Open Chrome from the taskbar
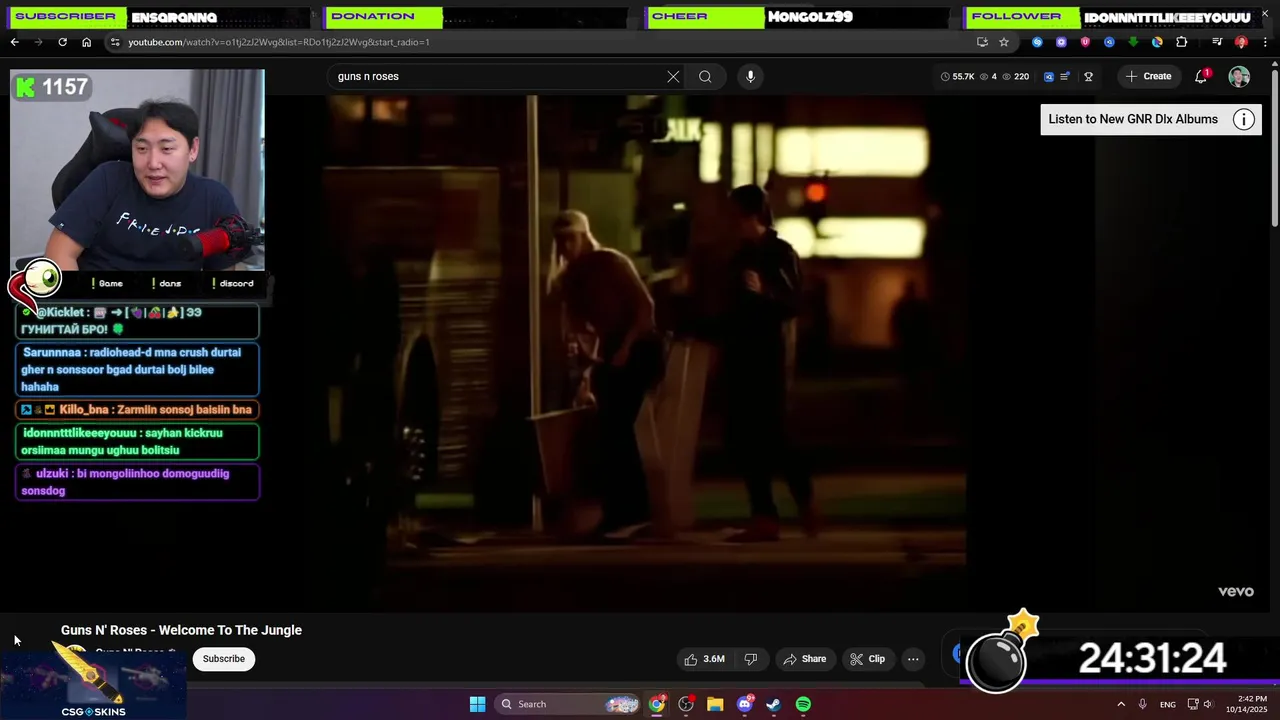 [x=657, y=704]
